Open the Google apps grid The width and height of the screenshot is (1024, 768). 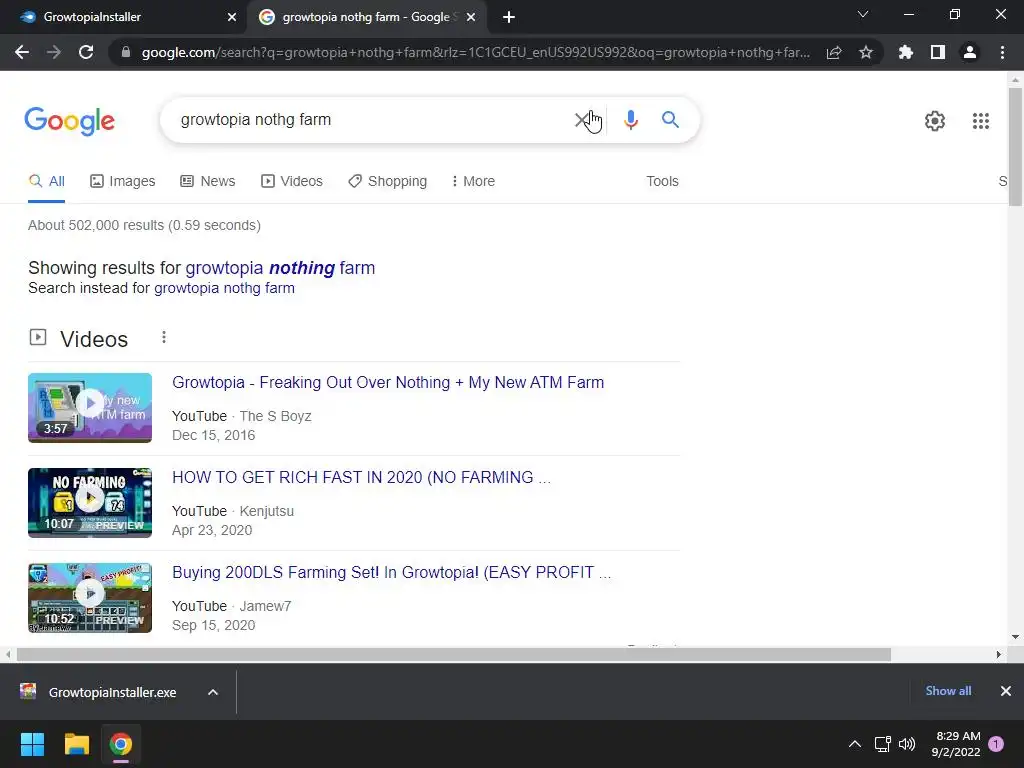point(980,121)
